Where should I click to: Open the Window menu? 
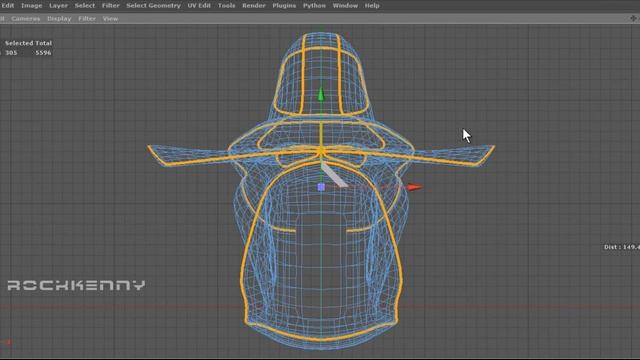(x=345, y=6)
